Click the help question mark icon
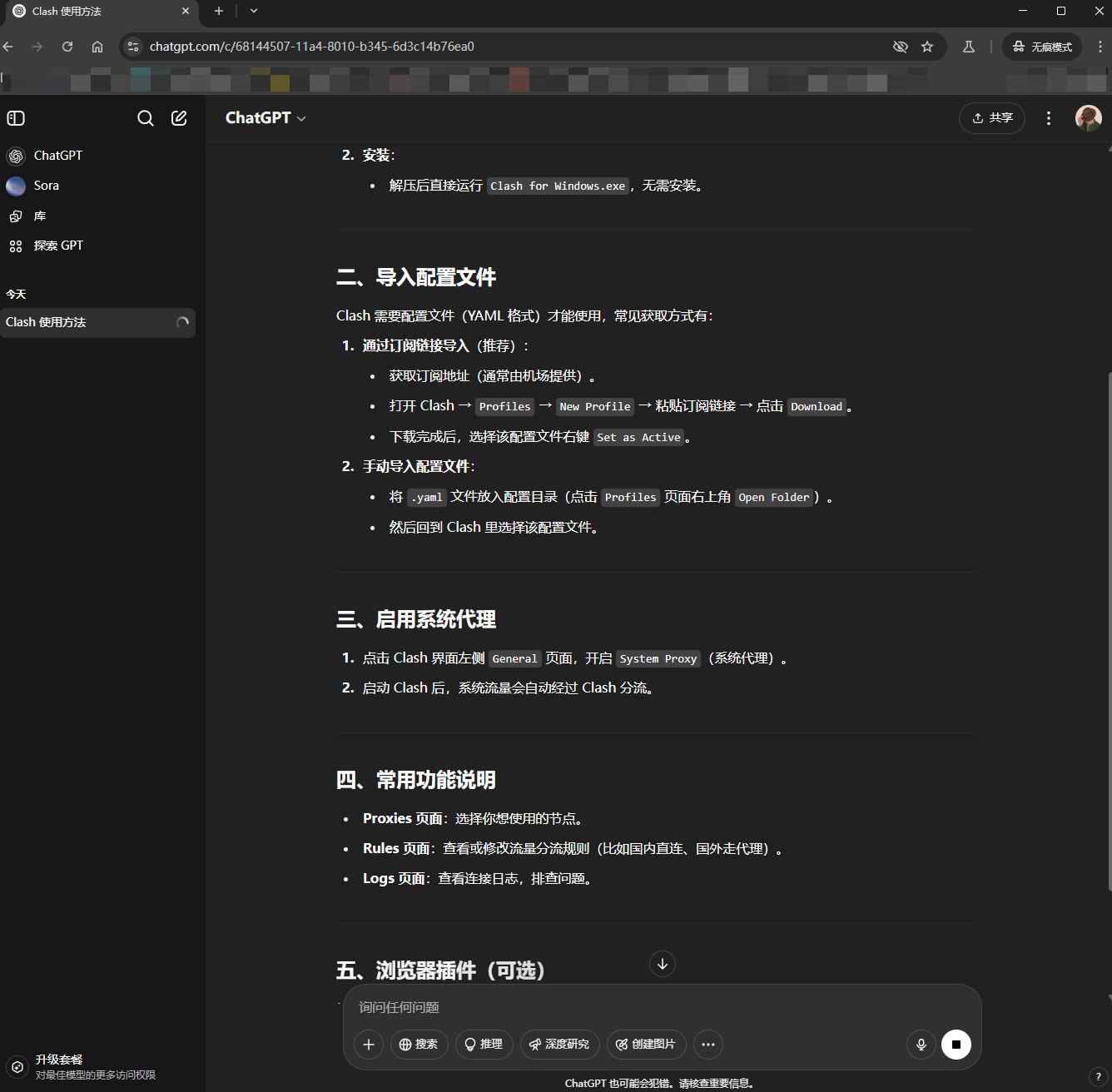The image size is (1112, 1092). tap(1099, 1076)
